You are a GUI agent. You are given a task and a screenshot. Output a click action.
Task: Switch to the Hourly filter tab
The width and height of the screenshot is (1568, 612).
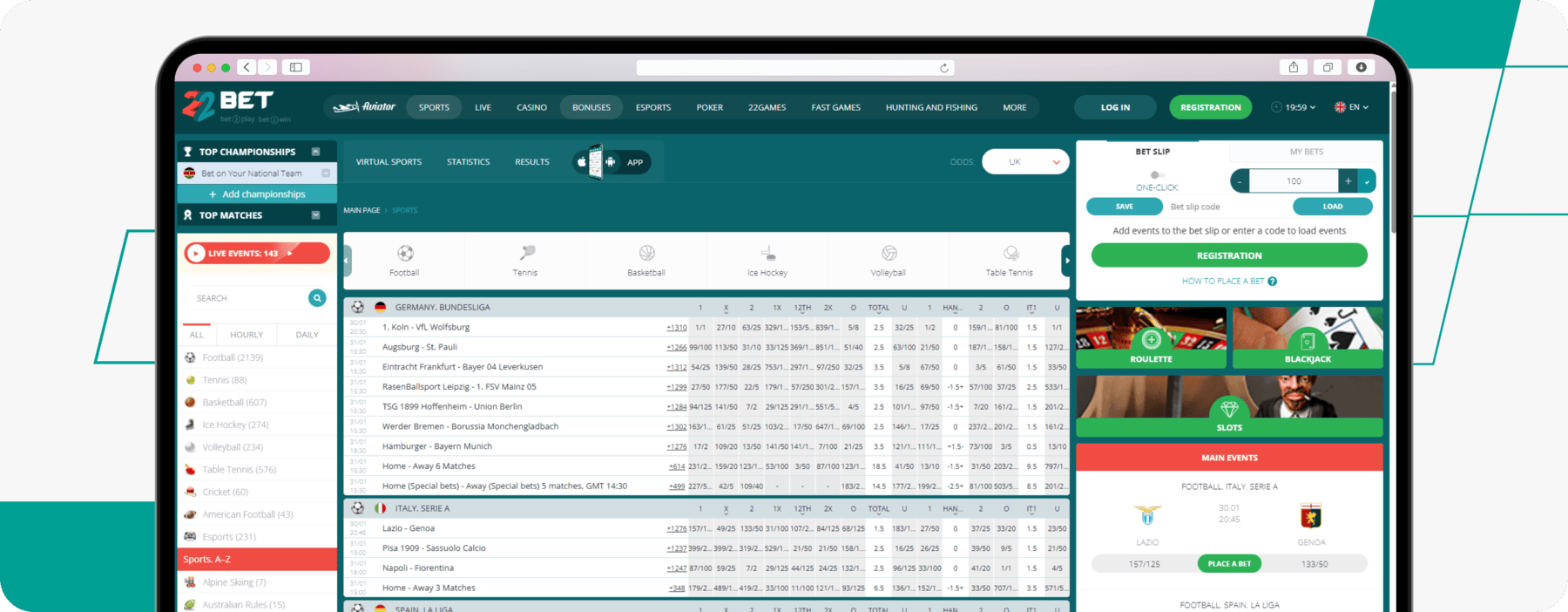coord(247,335)
